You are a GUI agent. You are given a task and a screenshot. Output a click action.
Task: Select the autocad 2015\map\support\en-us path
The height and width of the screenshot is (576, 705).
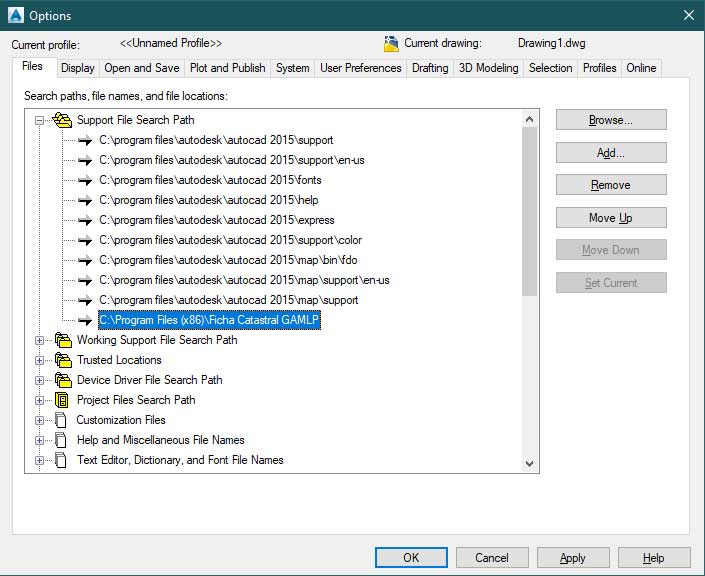pyautogui.click(x=245, y=280)
